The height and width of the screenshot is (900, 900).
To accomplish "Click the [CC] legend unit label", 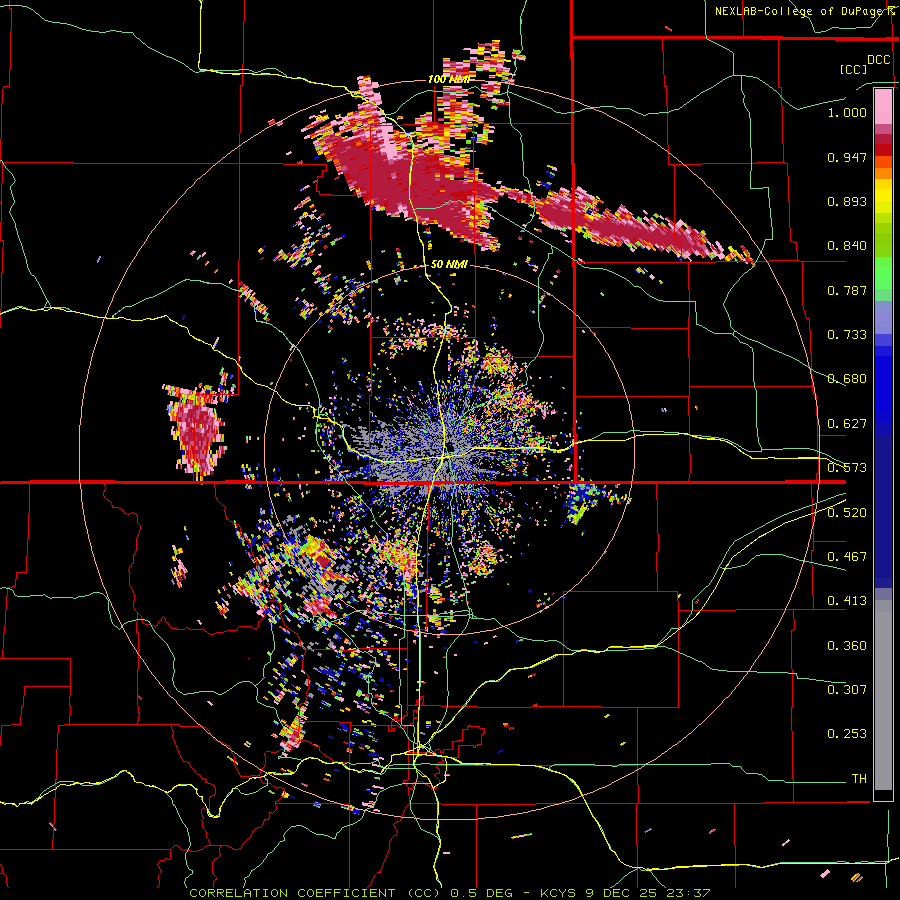I will [853, 69].
